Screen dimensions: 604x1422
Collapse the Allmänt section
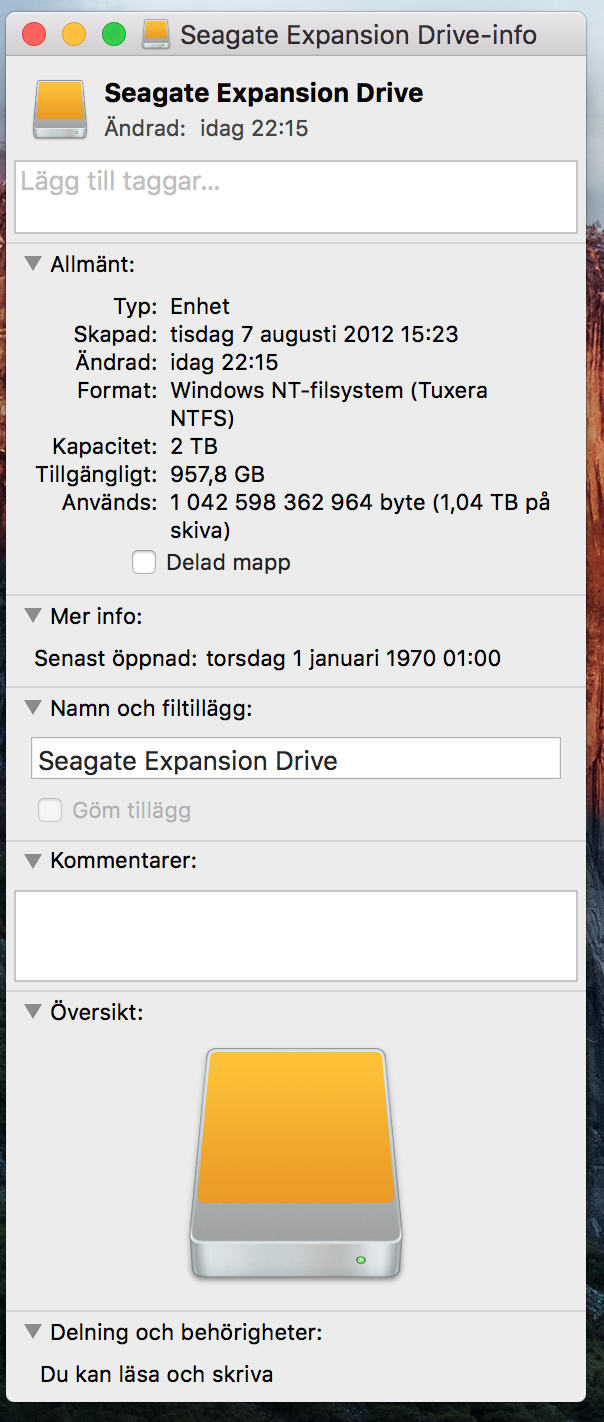point(33,264)
